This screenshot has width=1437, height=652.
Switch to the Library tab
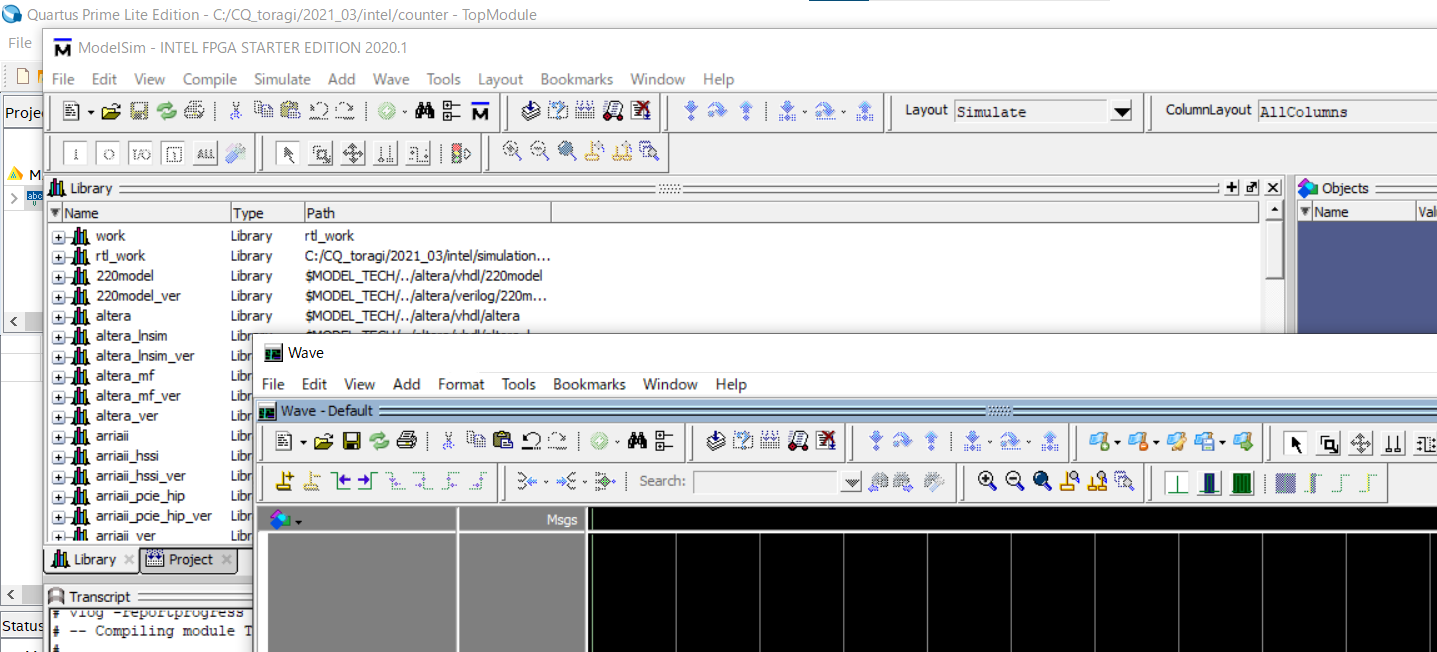tap(92, 560)
